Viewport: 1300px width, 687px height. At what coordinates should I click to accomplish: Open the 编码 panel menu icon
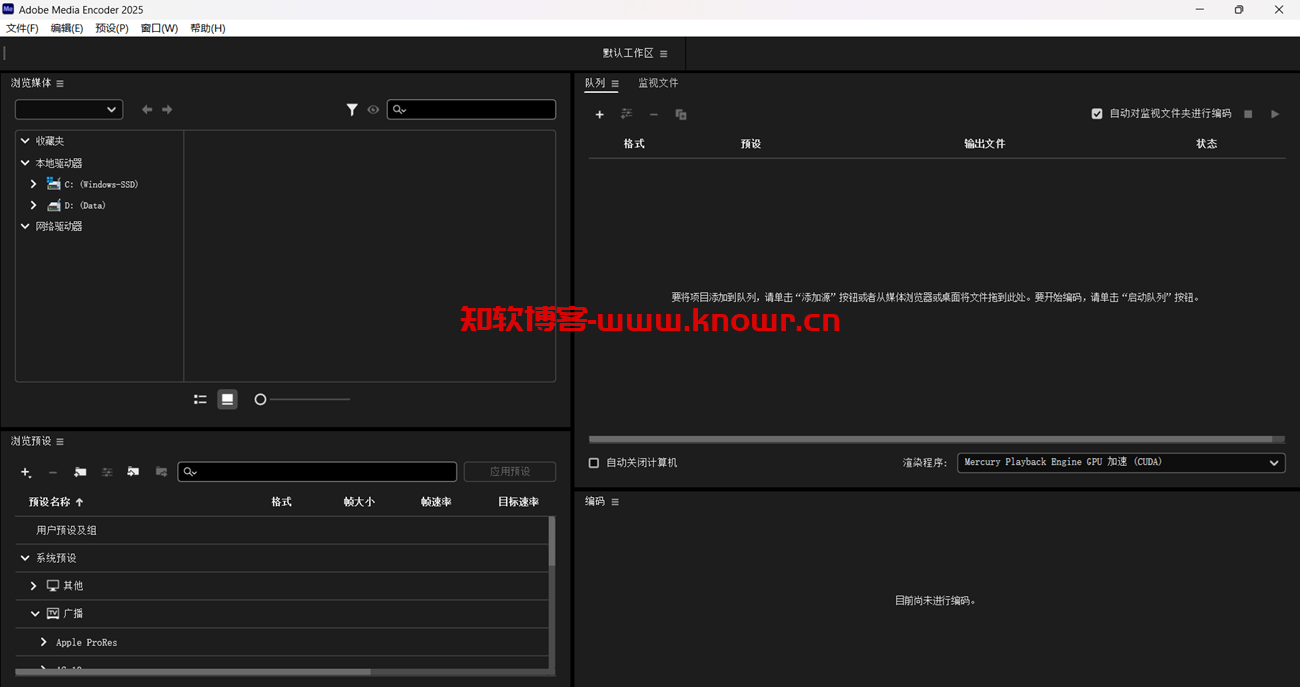click(615, 502)
